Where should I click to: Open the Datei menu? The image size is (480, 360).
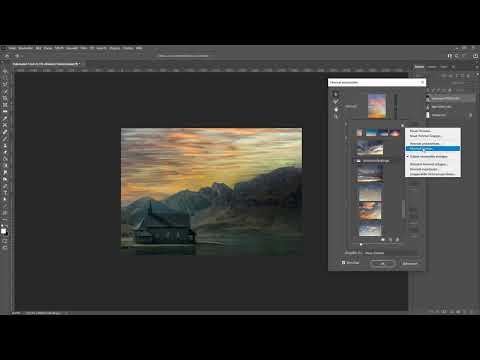pyautogui.click(x=12, y=48)
